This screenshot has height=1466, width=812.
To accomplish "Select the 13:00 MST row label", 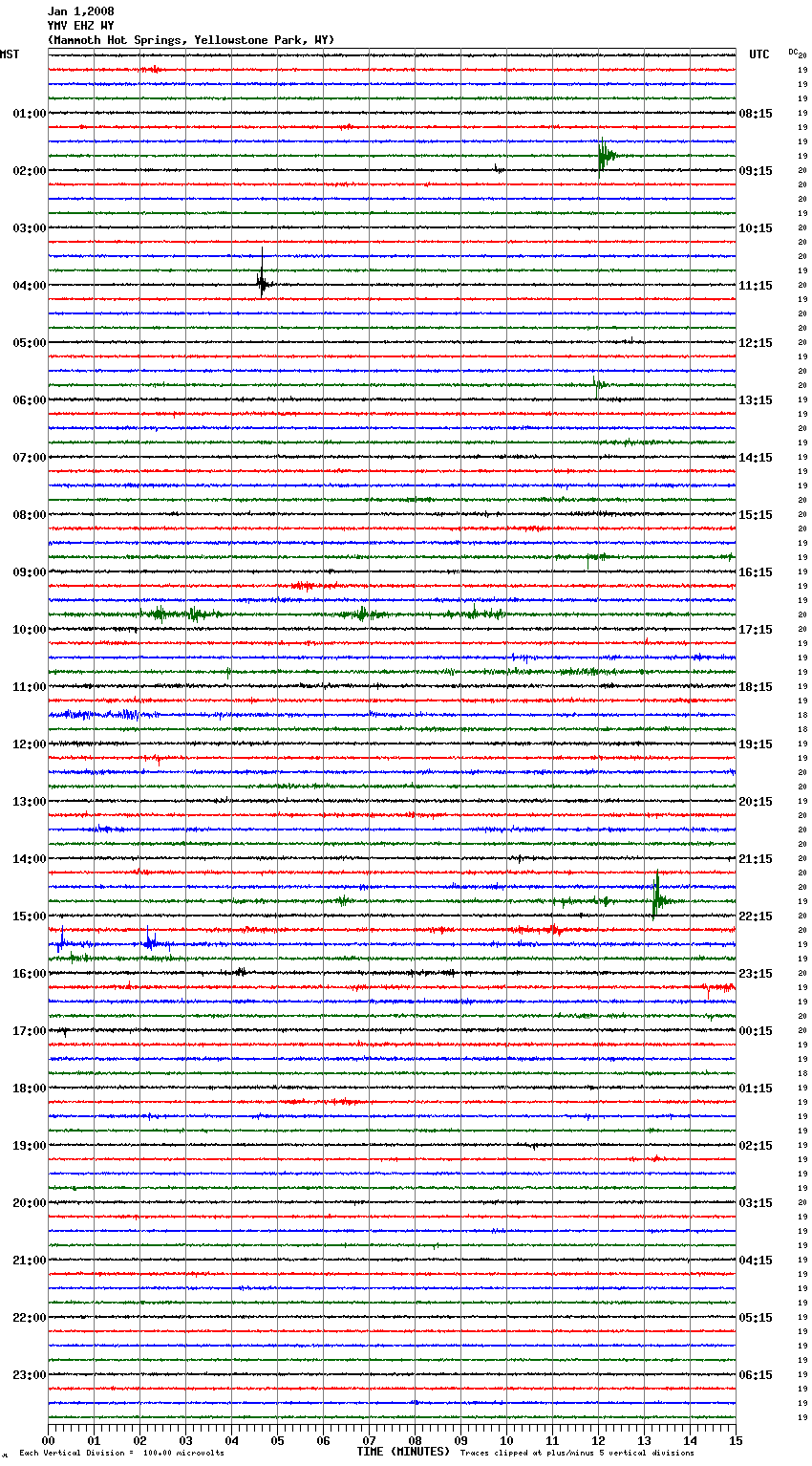I will pos(30,802).
